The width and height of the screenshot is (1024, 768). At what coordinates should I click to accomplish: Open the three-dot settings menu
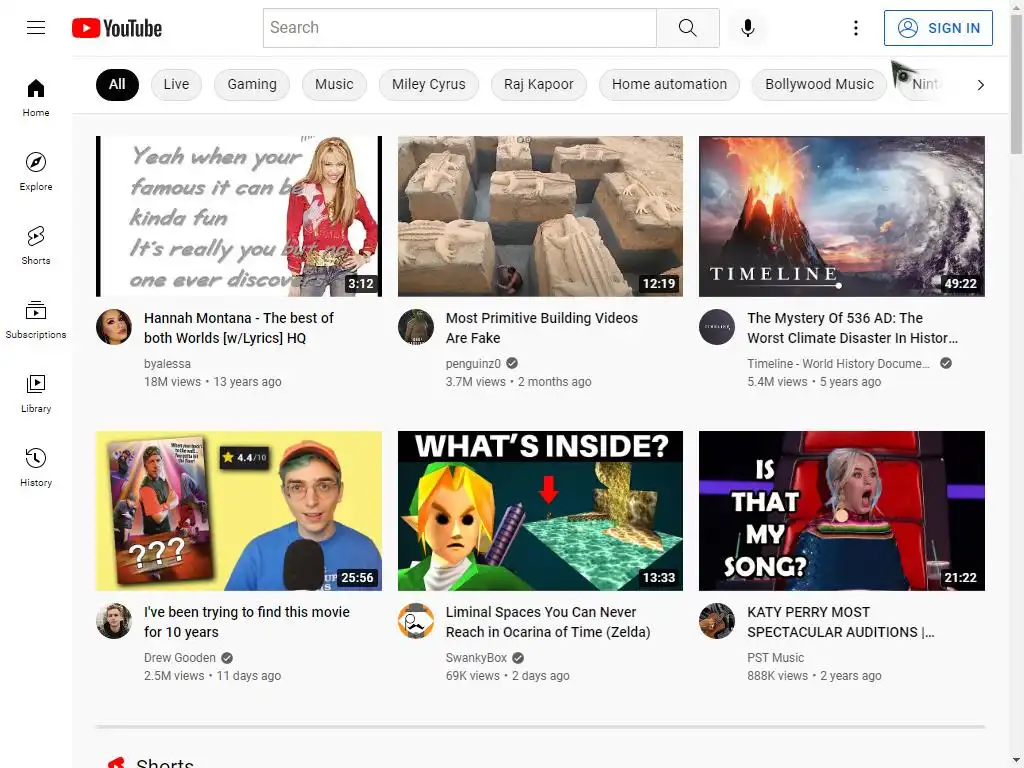point(856,28)
